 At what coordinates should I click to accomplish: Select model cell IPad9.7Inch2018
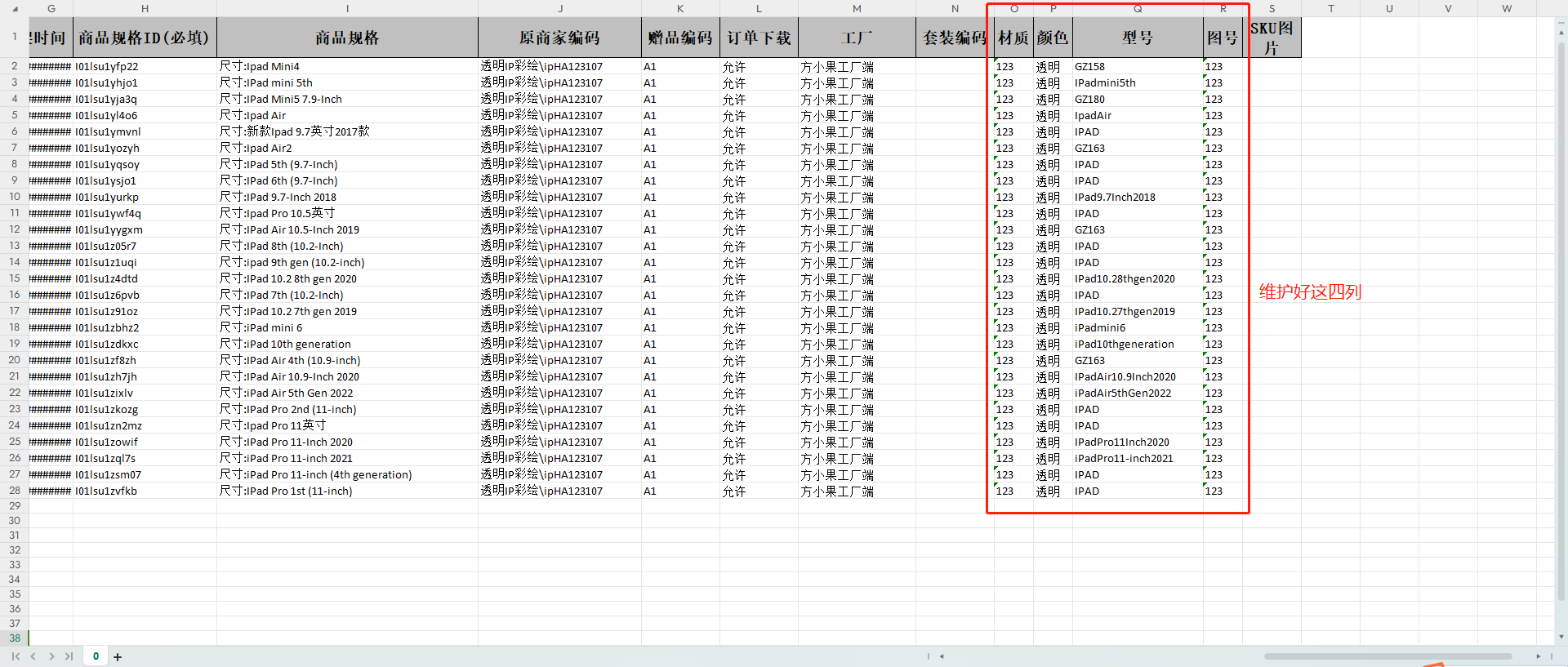pyautogui.click(x=1138, y=197)
